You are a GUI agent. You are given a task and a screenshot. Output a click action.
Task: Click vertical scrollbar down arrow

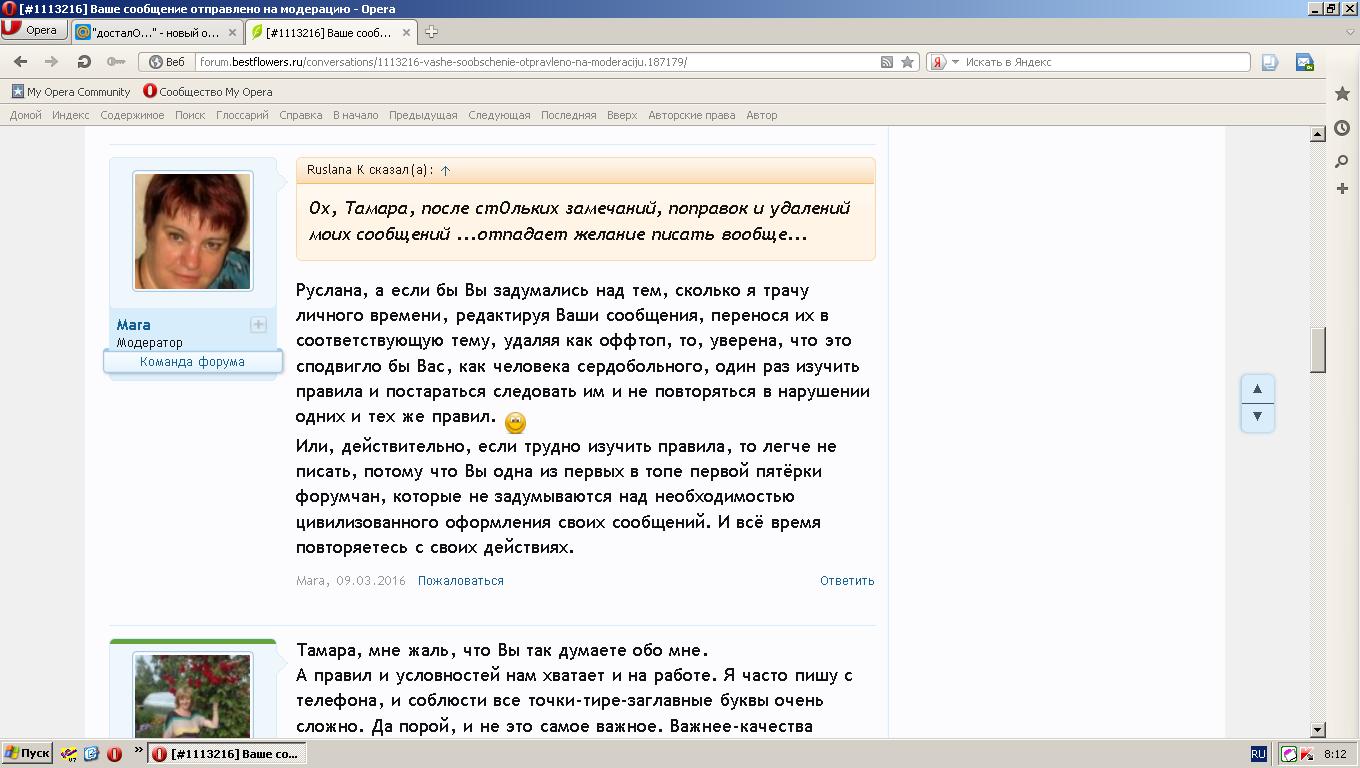tap(1318, 730)
